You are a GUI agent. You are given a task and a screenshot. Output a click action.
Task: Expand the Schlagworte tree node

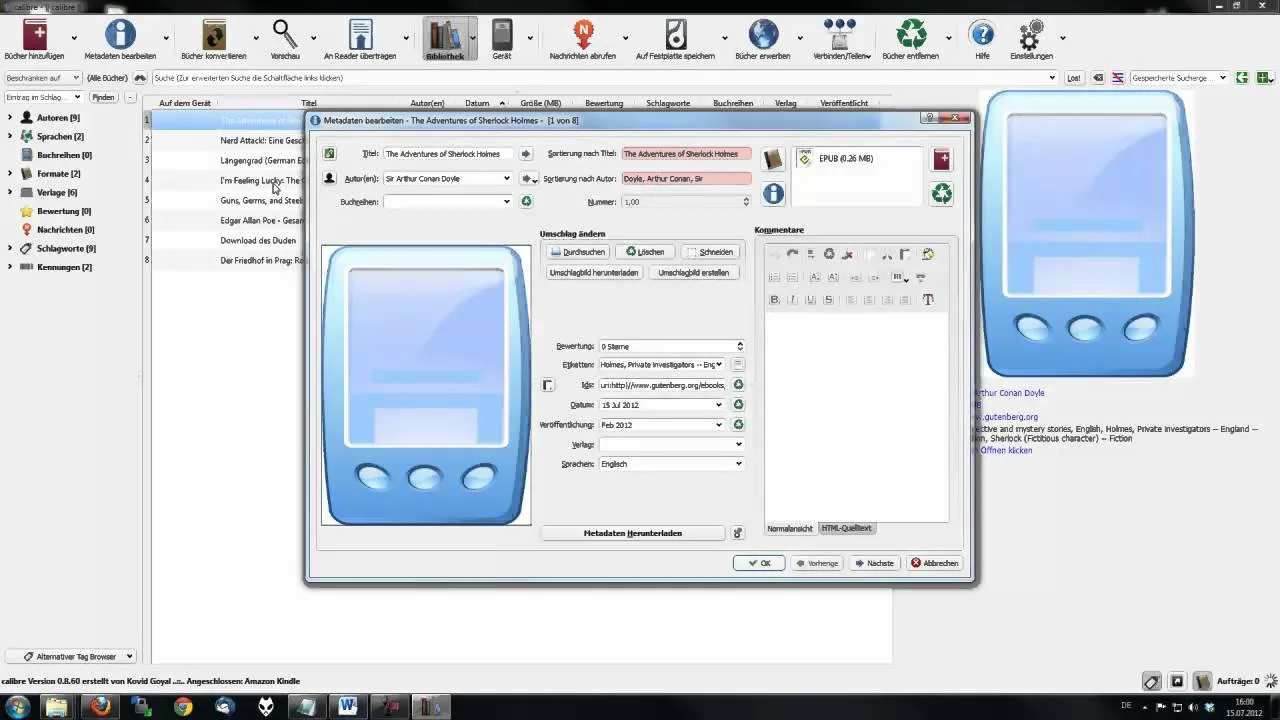coord(10,248)
